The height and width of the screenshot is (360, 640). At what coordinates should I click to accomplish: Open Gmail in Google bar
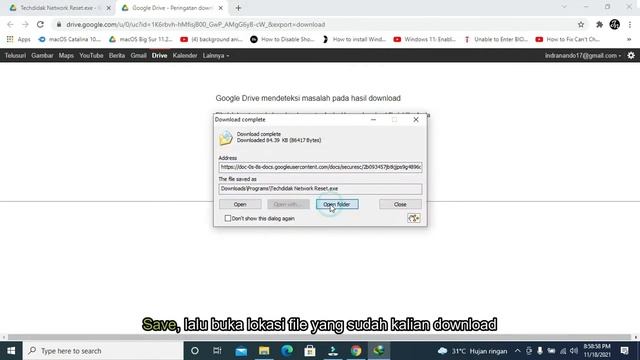(138, 56)
